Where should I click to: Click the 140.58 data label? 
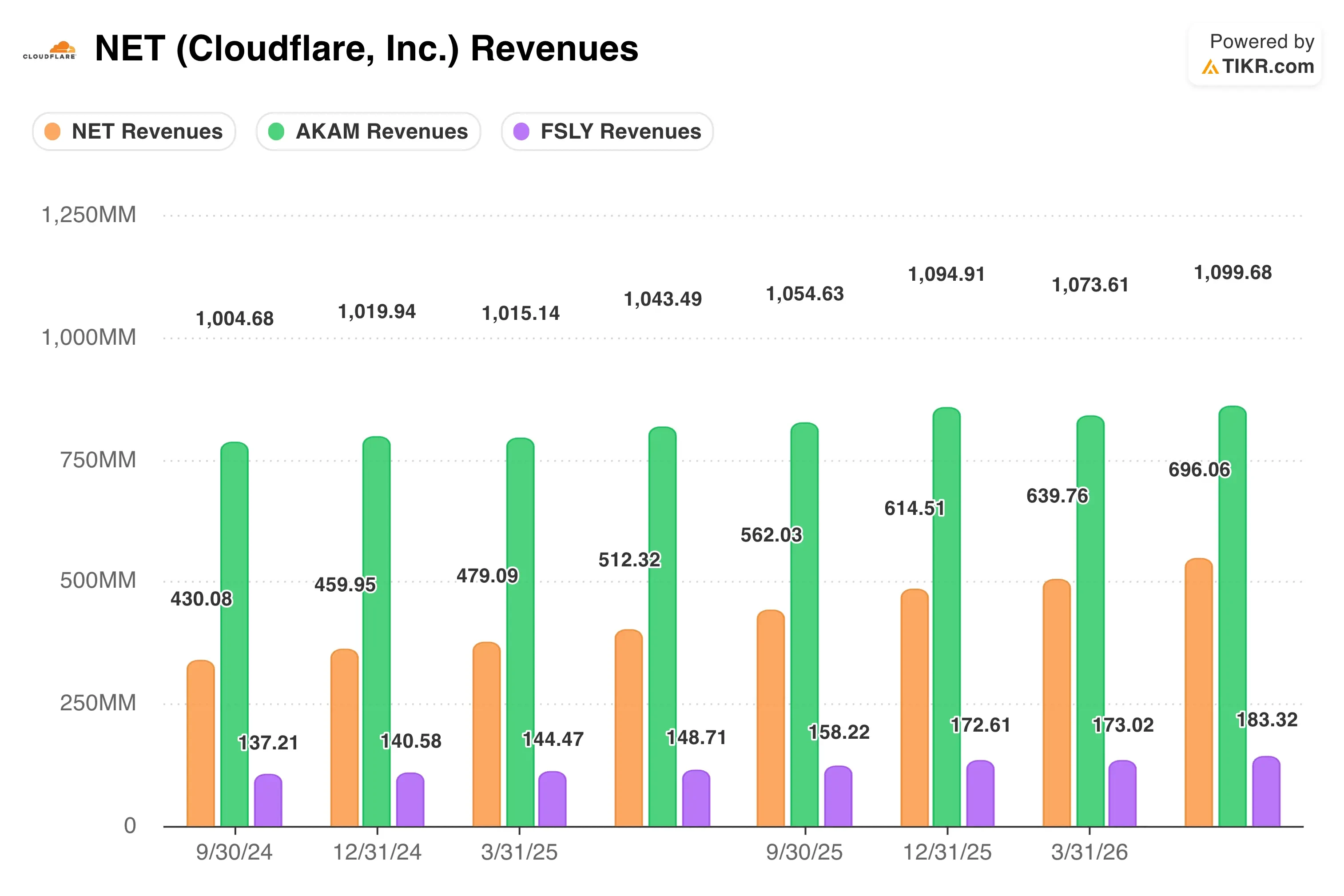coord(411,741)
